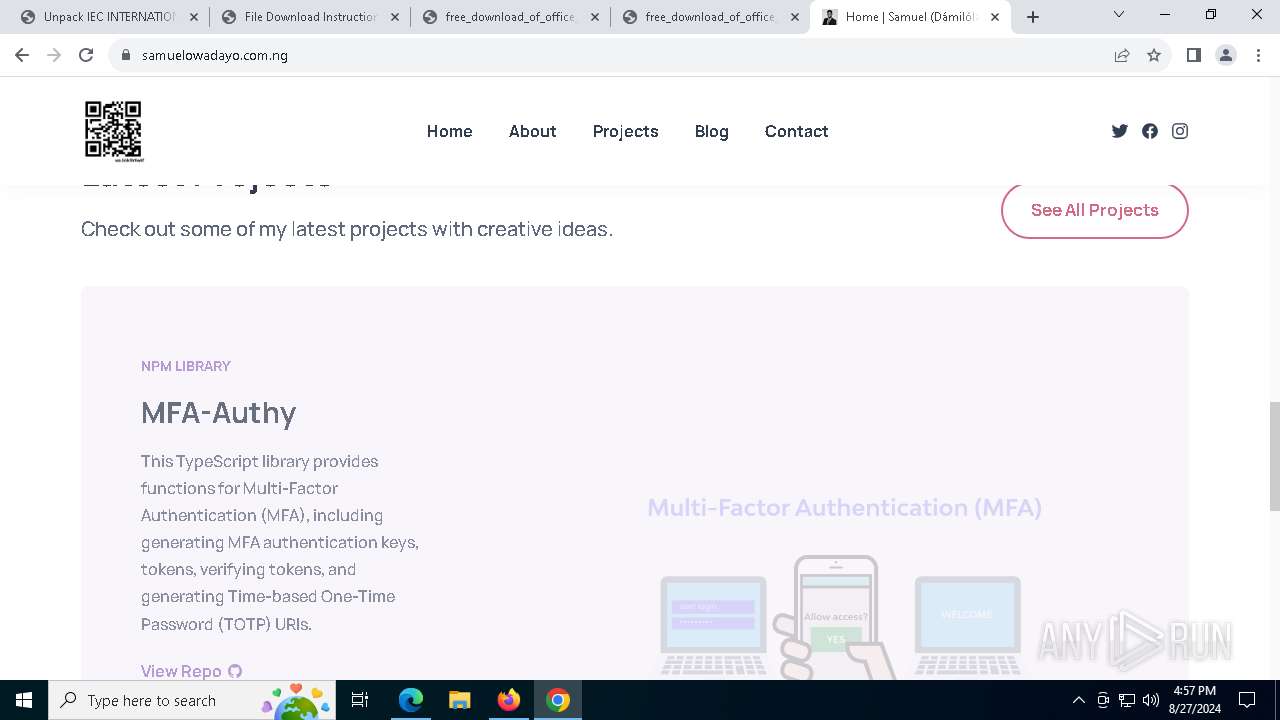Open Chrome three-dot menu
Screen dimensions: 1280x720
1258,55
